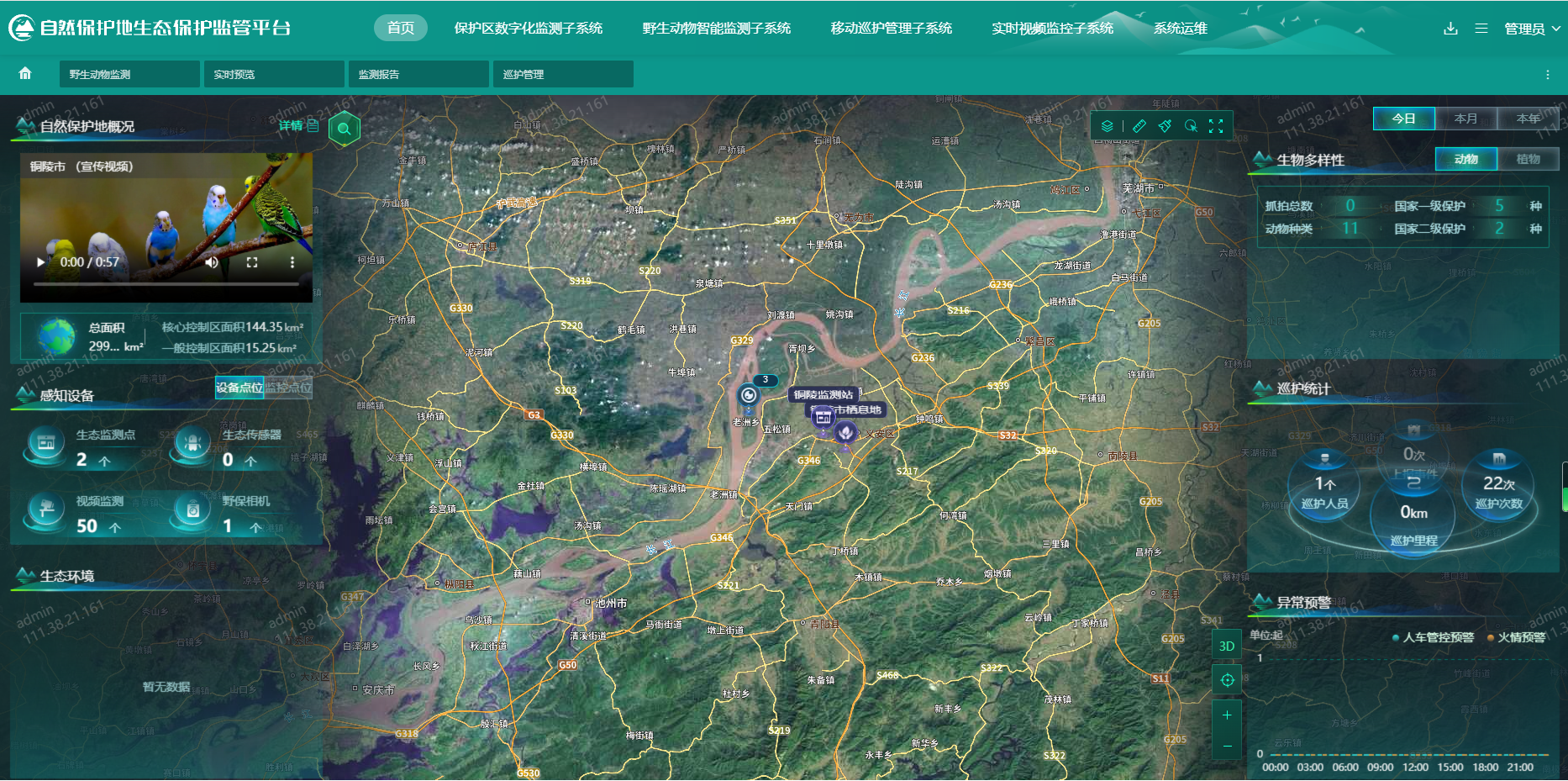The width and height of the screenshot is (1568, 781).
Task: Open the 管理员 user dropdown
Action: (x=1531, y=29)
